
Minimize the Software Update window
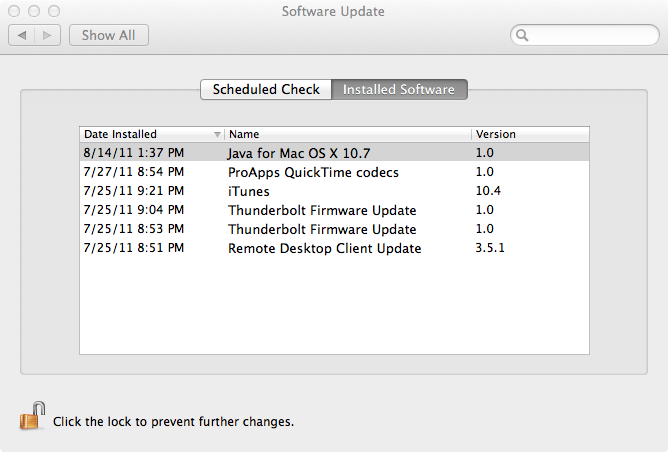coord(33,11)
